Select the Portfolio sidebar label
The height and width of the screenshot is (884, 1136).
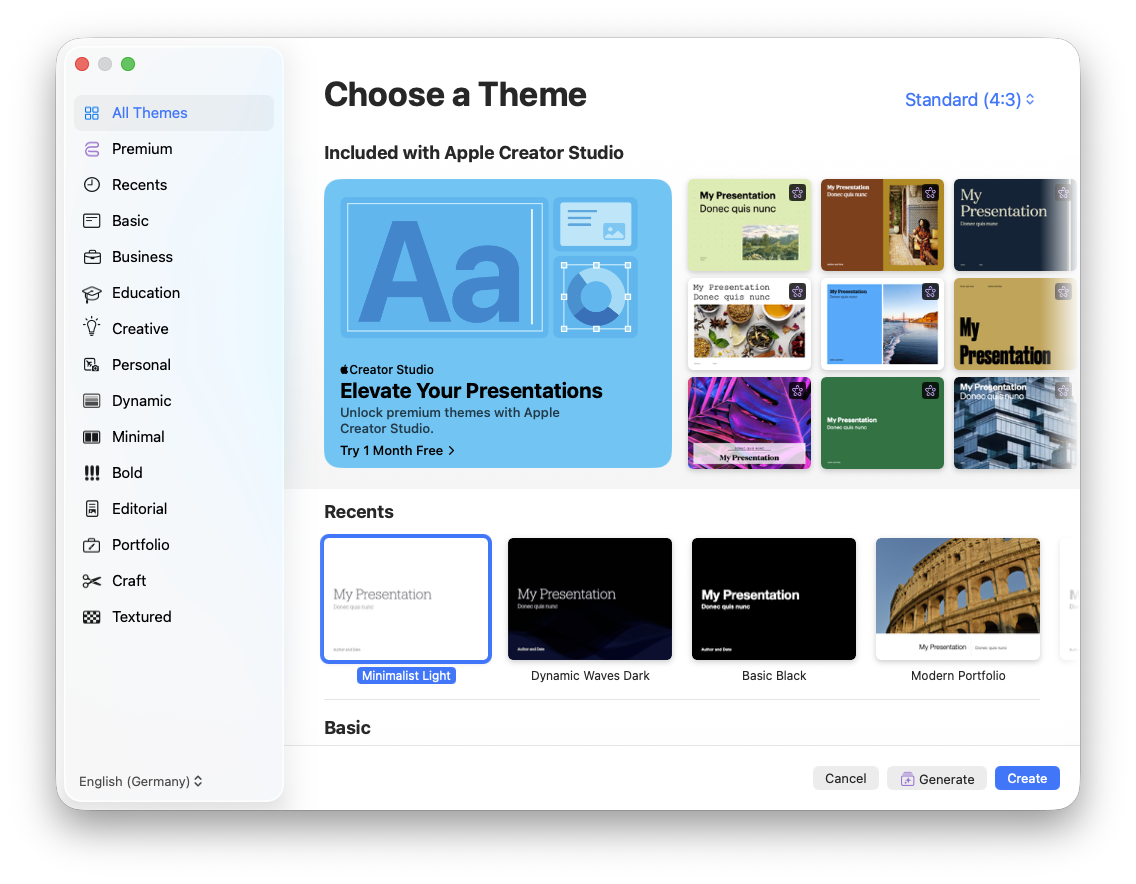click(x=141, y=545)
